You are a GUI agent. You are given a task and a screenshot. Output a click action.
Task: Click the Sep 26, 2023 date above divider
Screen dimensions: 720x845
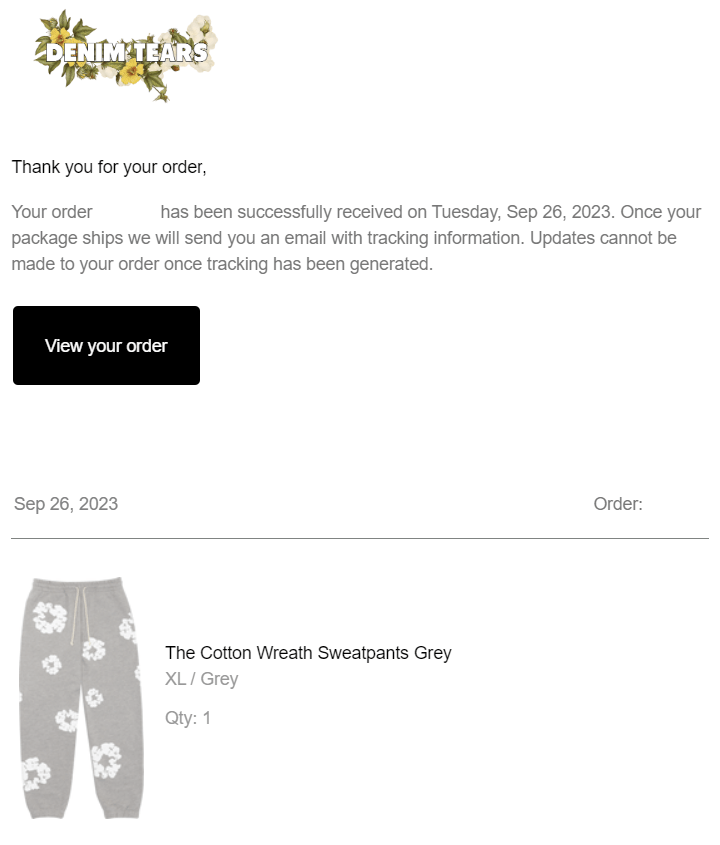pos(66,504)
